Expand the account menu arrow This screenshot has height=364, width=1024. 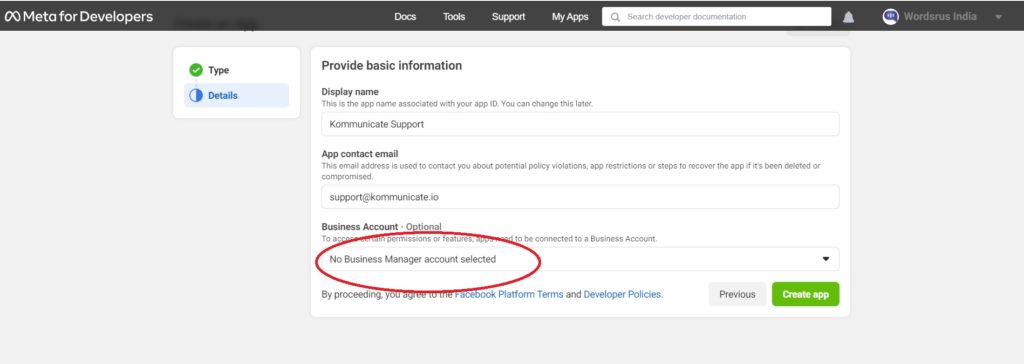tap(999, 17)
